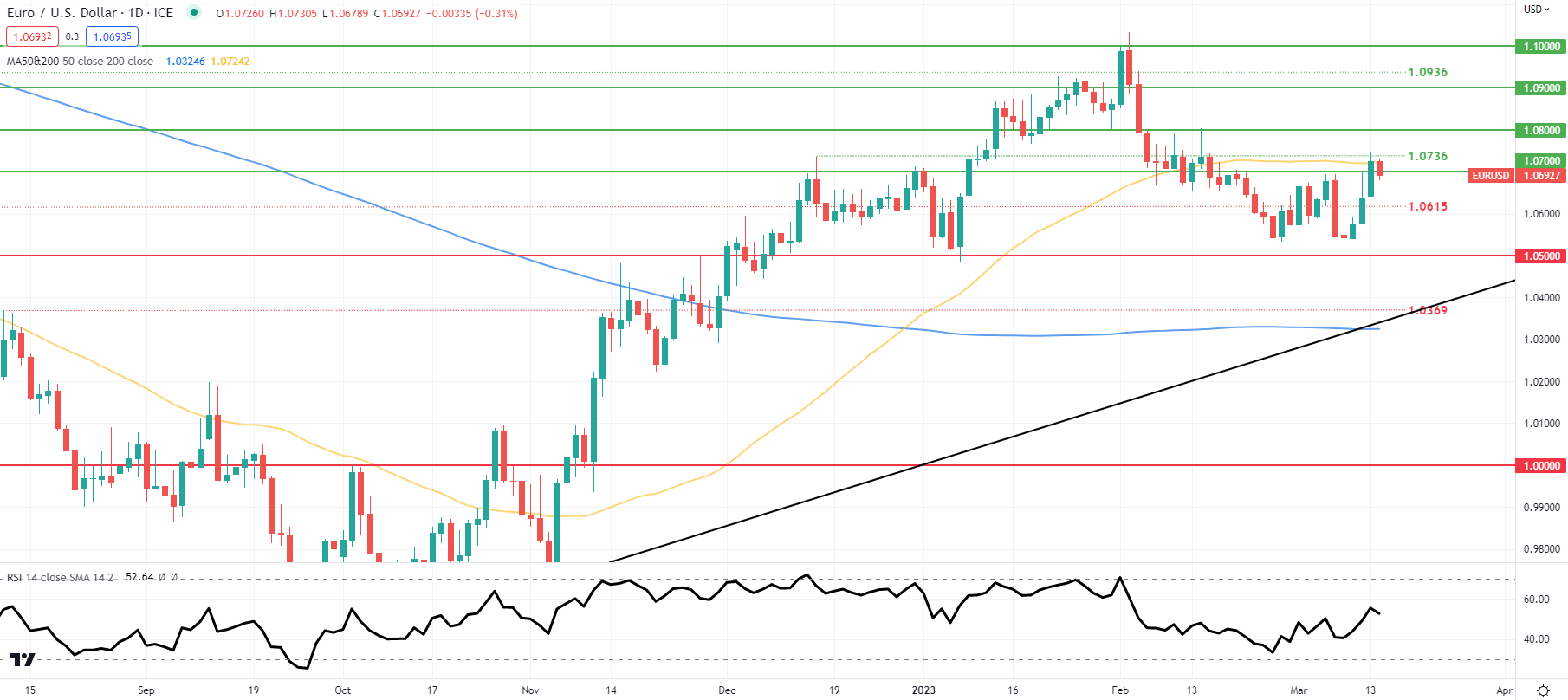Click the 2023 label on time axis
The width and height of the screenshot is (1568, 700).
(924, 690)
